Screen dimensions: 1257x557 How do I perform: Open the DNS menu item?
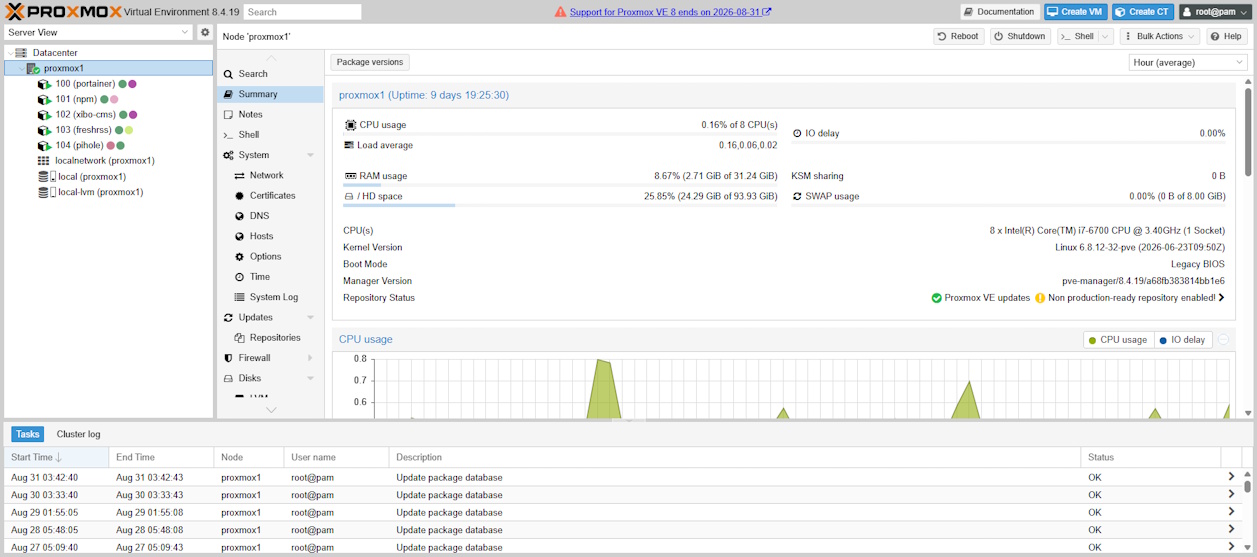[270, 216]
